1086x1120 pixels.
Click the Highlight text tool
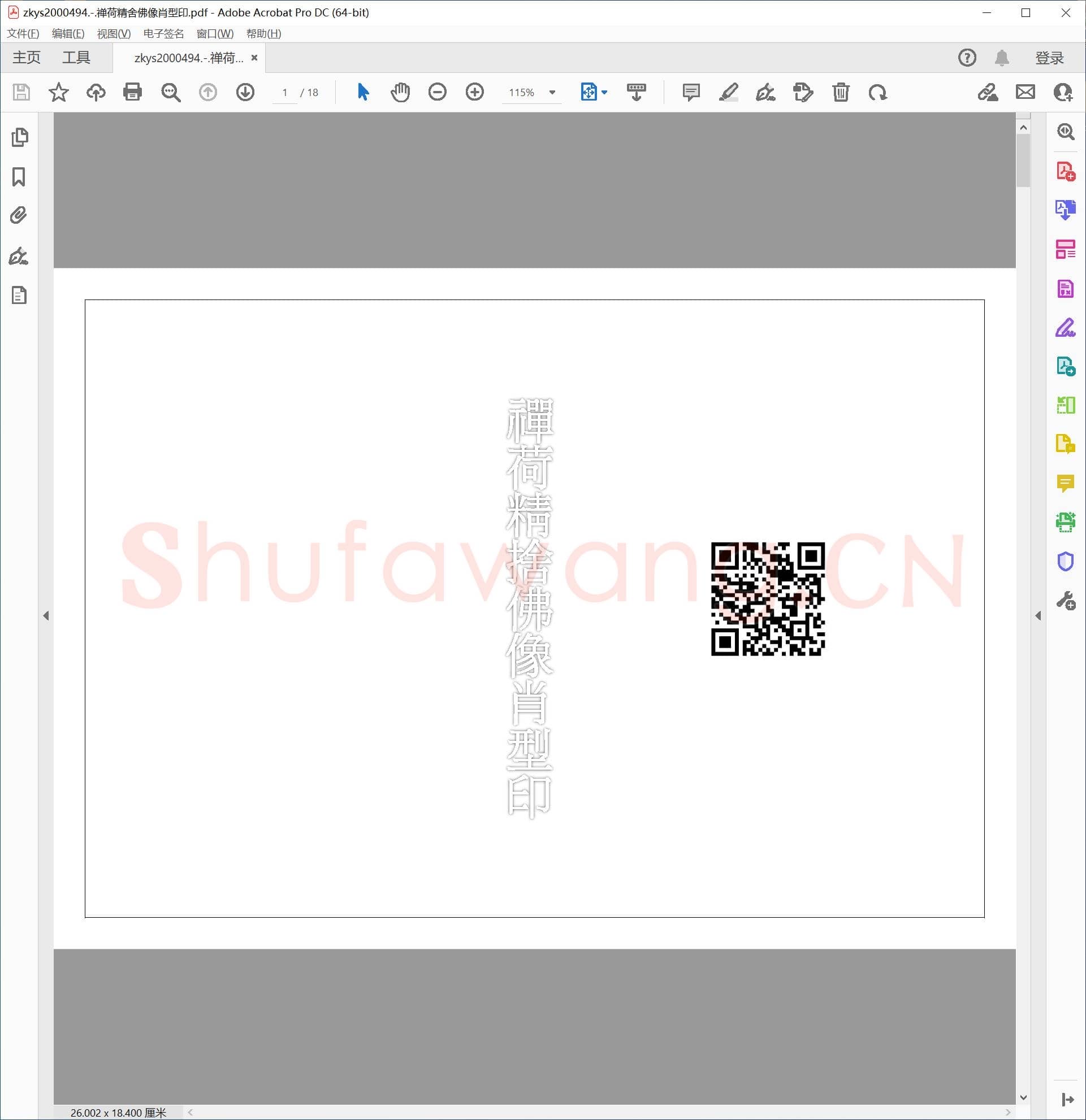[728, 92]
